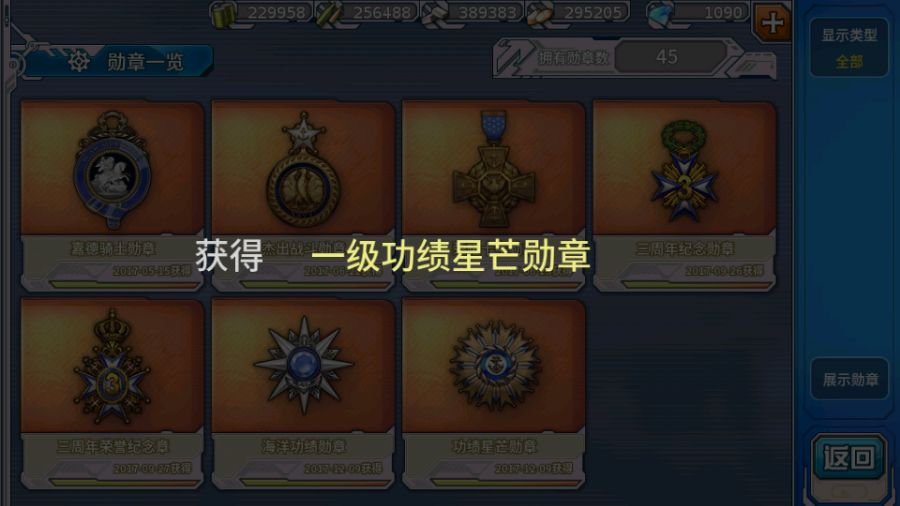Click the progress bar under 嘉德骑士勋章
Viewport: 900px width, 506px height.
click(x=124, y=284)
